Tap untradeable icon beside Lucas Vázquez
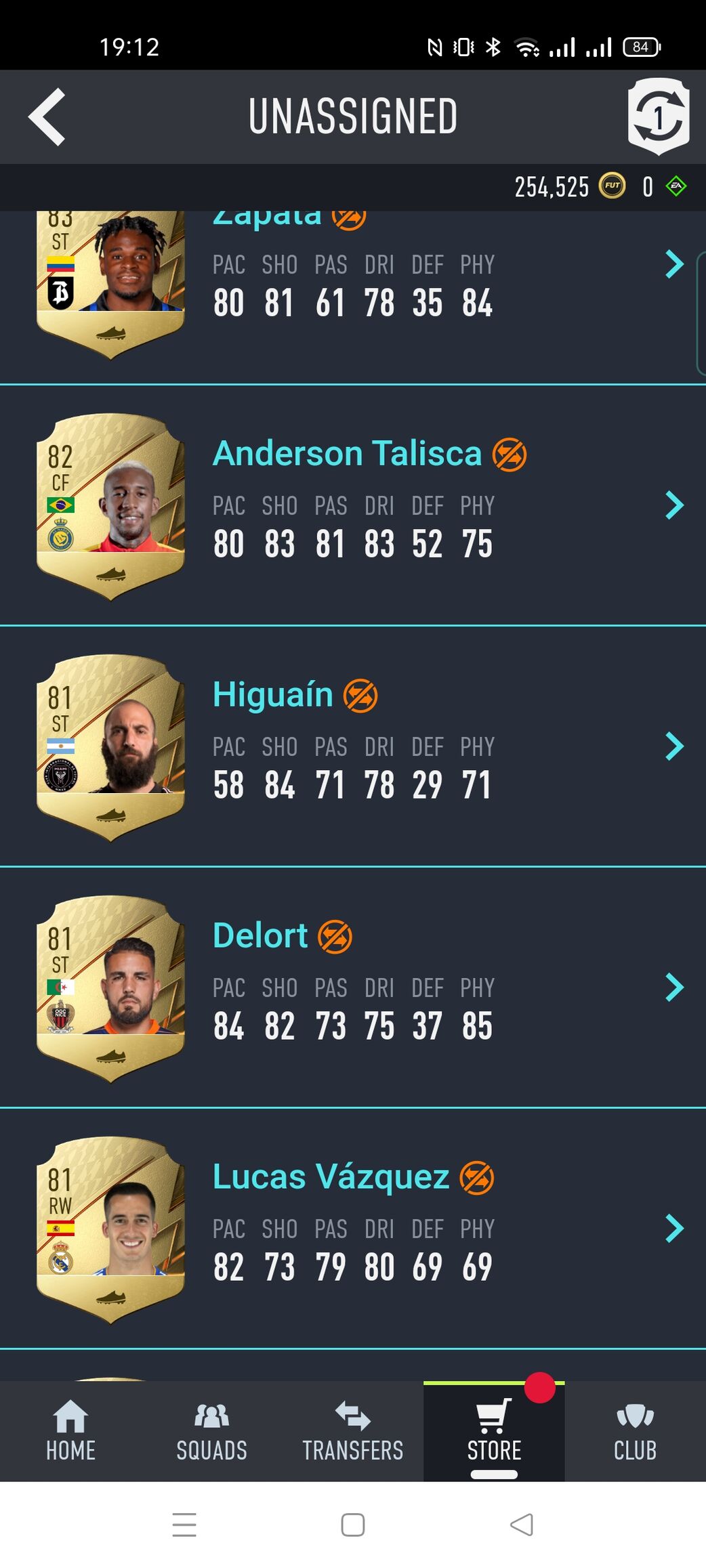 [x=477, y=1178]
